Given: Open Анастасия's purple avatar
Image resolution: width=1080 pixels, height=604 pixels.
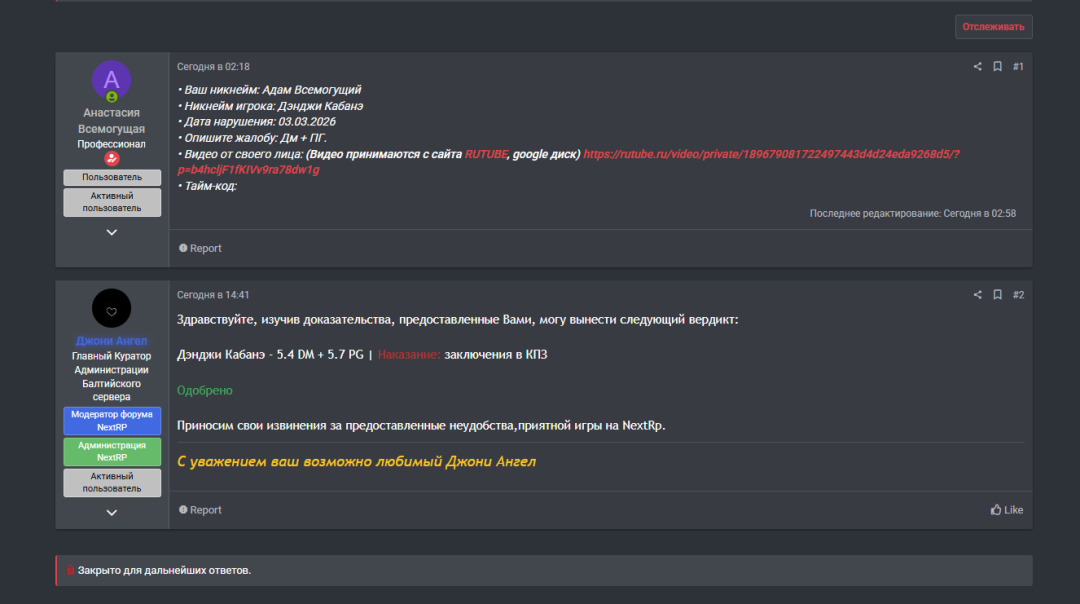Looking at the screenshot, I should 112,80.
